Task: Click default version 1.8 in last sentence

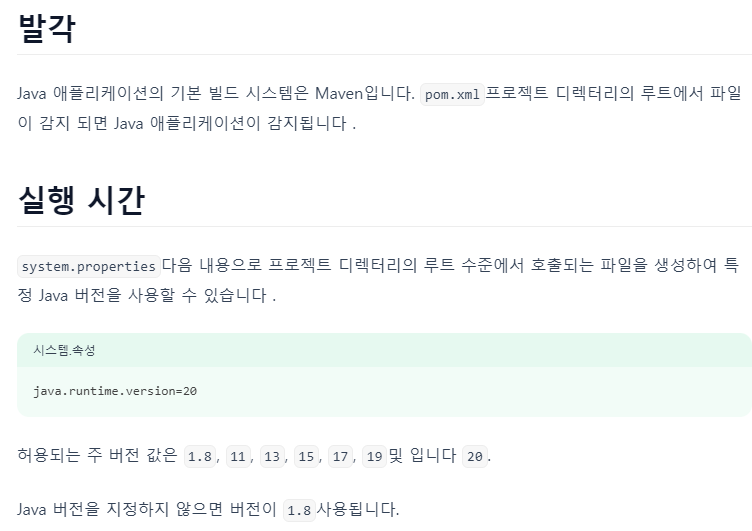Action: click(x=299, y=510)
